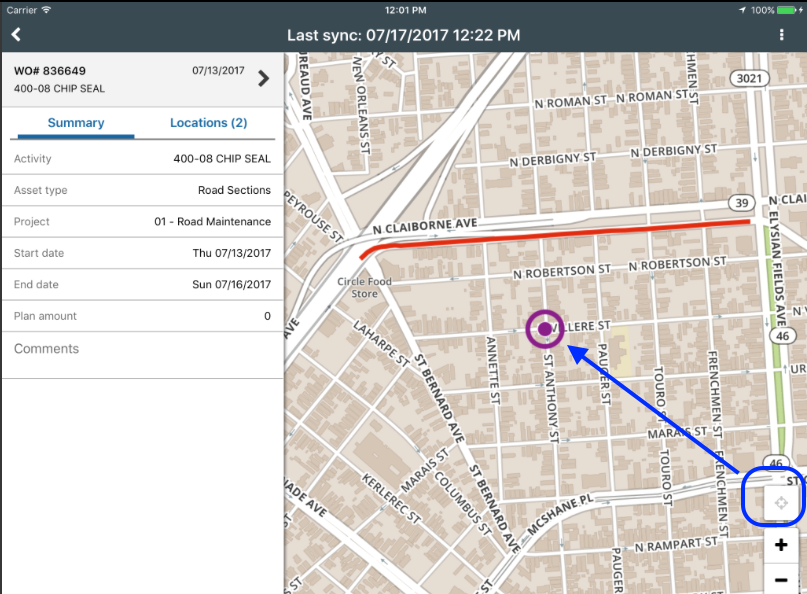Zoom out on the map
This screenshot has width=807, height=594.
[781, 580]
